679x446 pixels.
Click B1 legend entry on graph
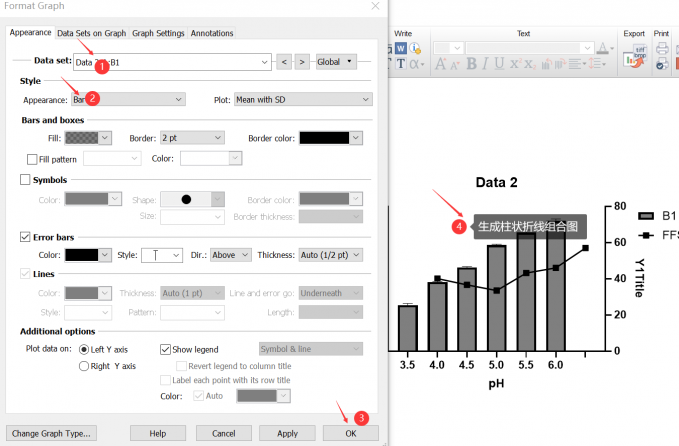(656, 216)
